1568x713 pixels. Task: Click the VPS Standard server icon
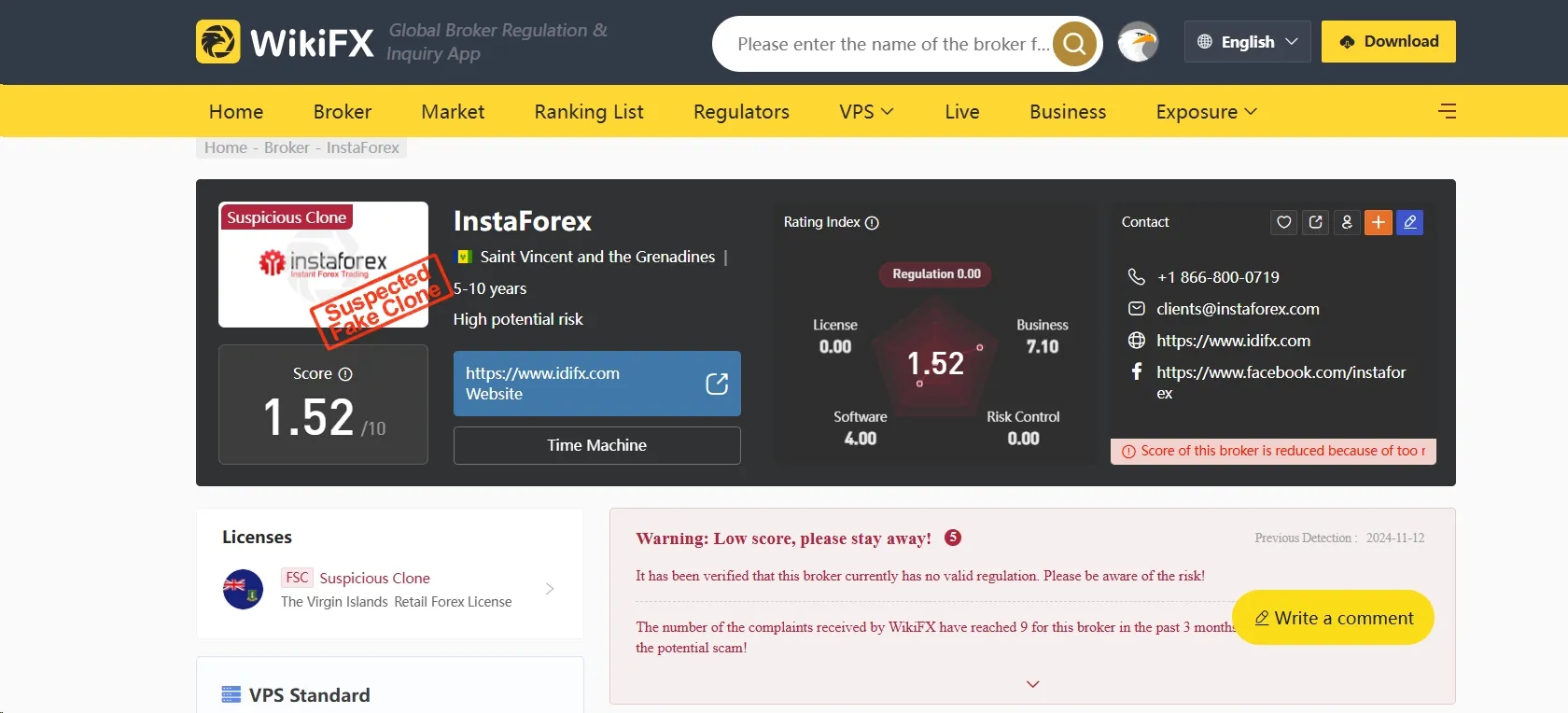coord(231,694)
